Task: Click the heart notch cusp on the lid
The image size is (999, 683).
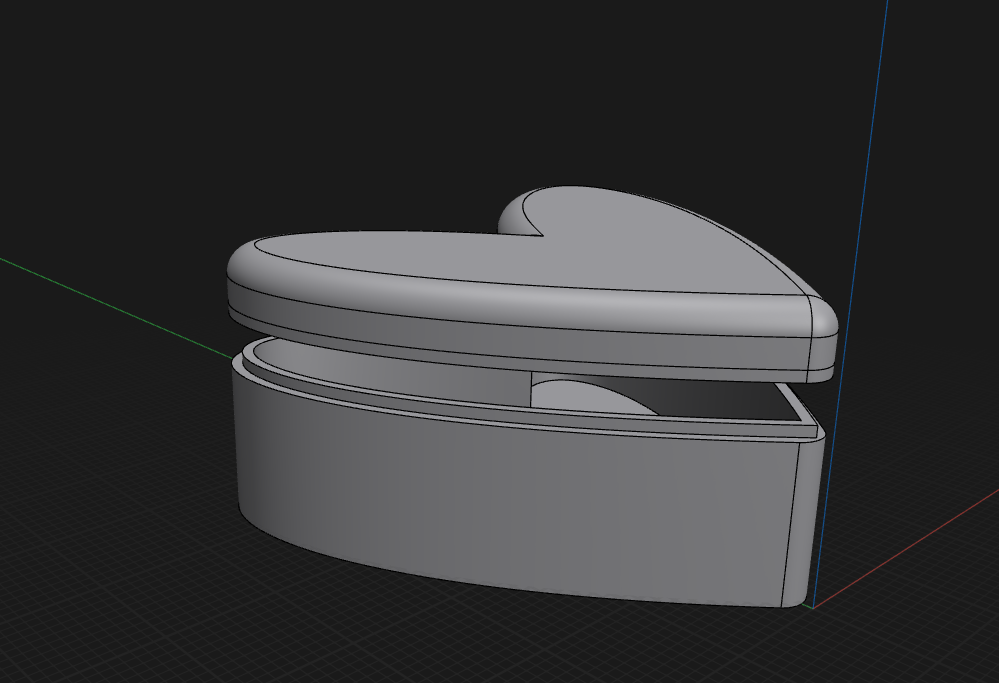Action: coord(542,236)
